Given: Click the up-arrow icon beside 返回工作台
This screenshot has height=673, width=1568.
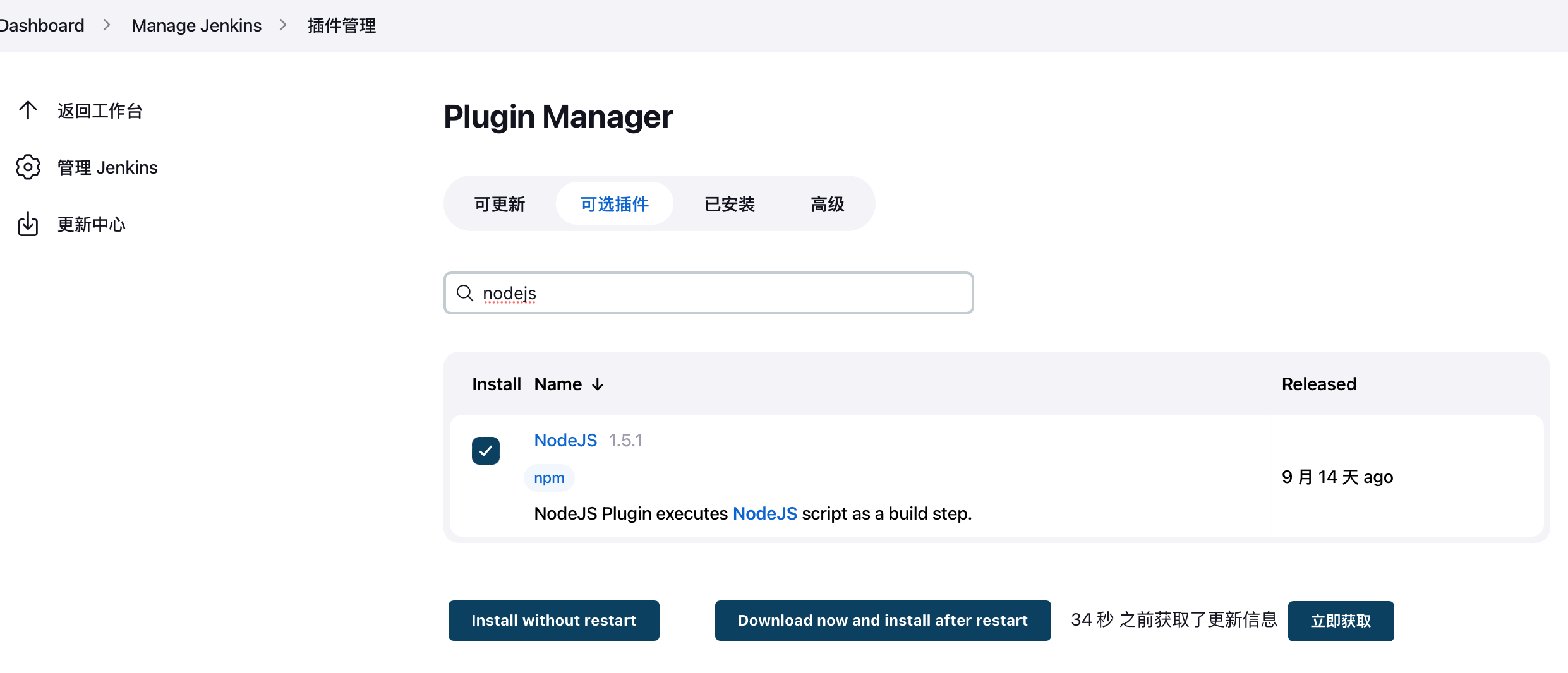Looking at the screenshot, I should click(x=28, y=110).
